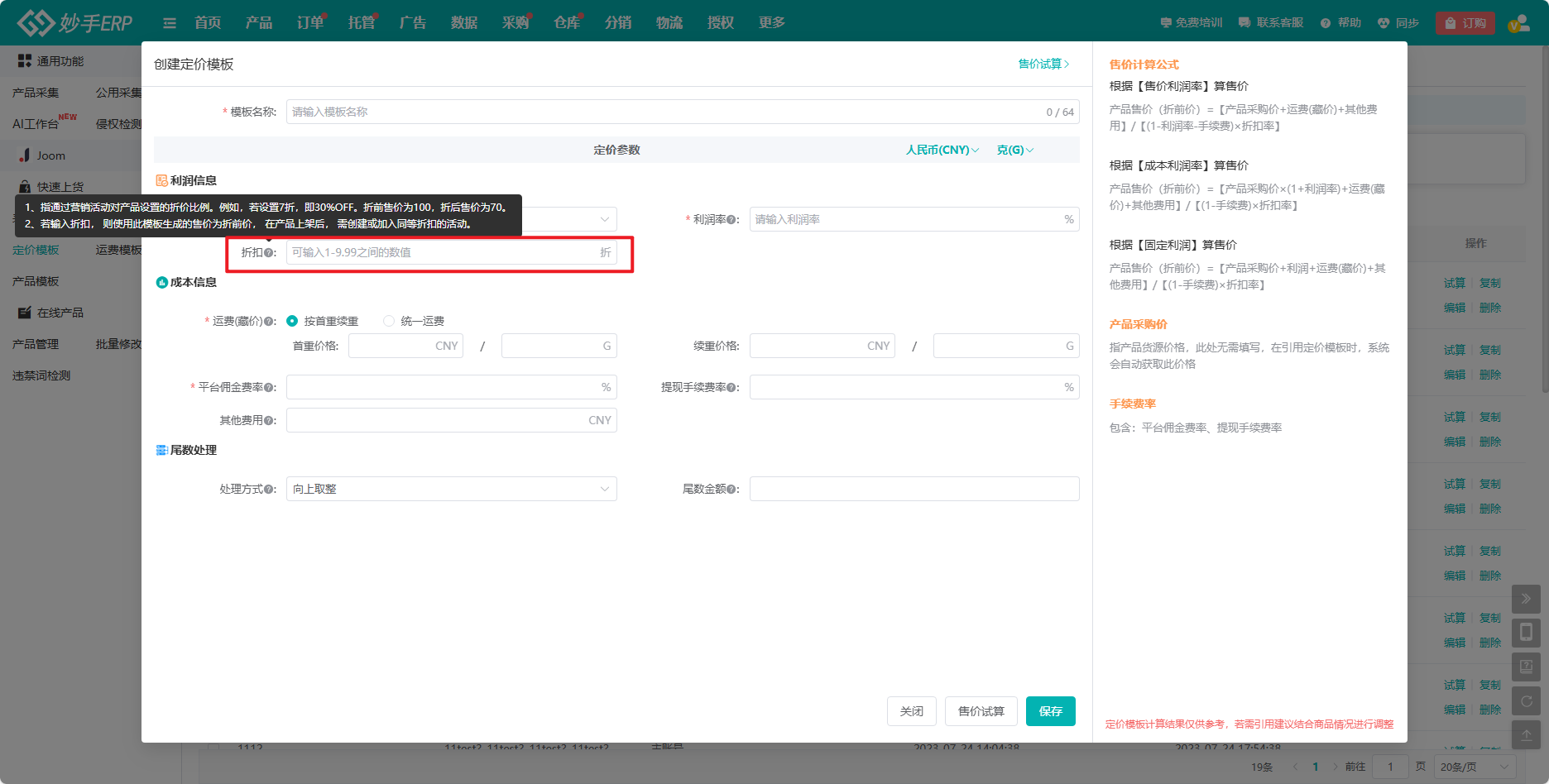Open the 向上取整 处理方式 dropdown
This screenshot has width=1549, height=784.
pyautogui.click(x=452, y=489)
